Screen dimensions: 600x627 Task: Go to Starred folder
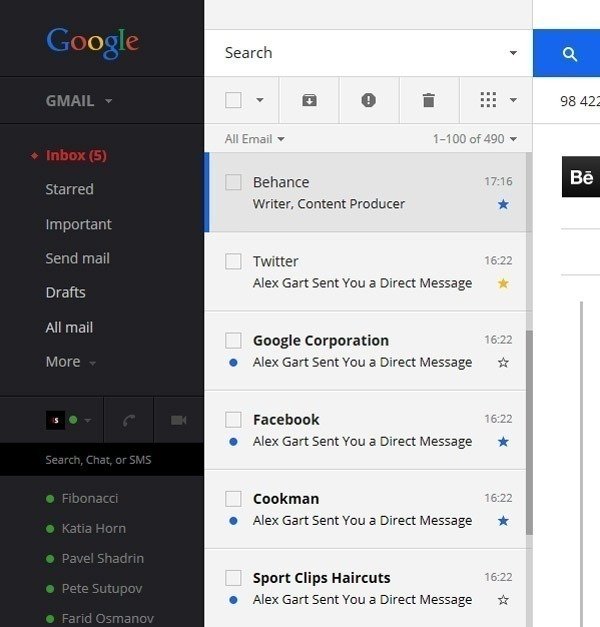click(x=70, y=189)
